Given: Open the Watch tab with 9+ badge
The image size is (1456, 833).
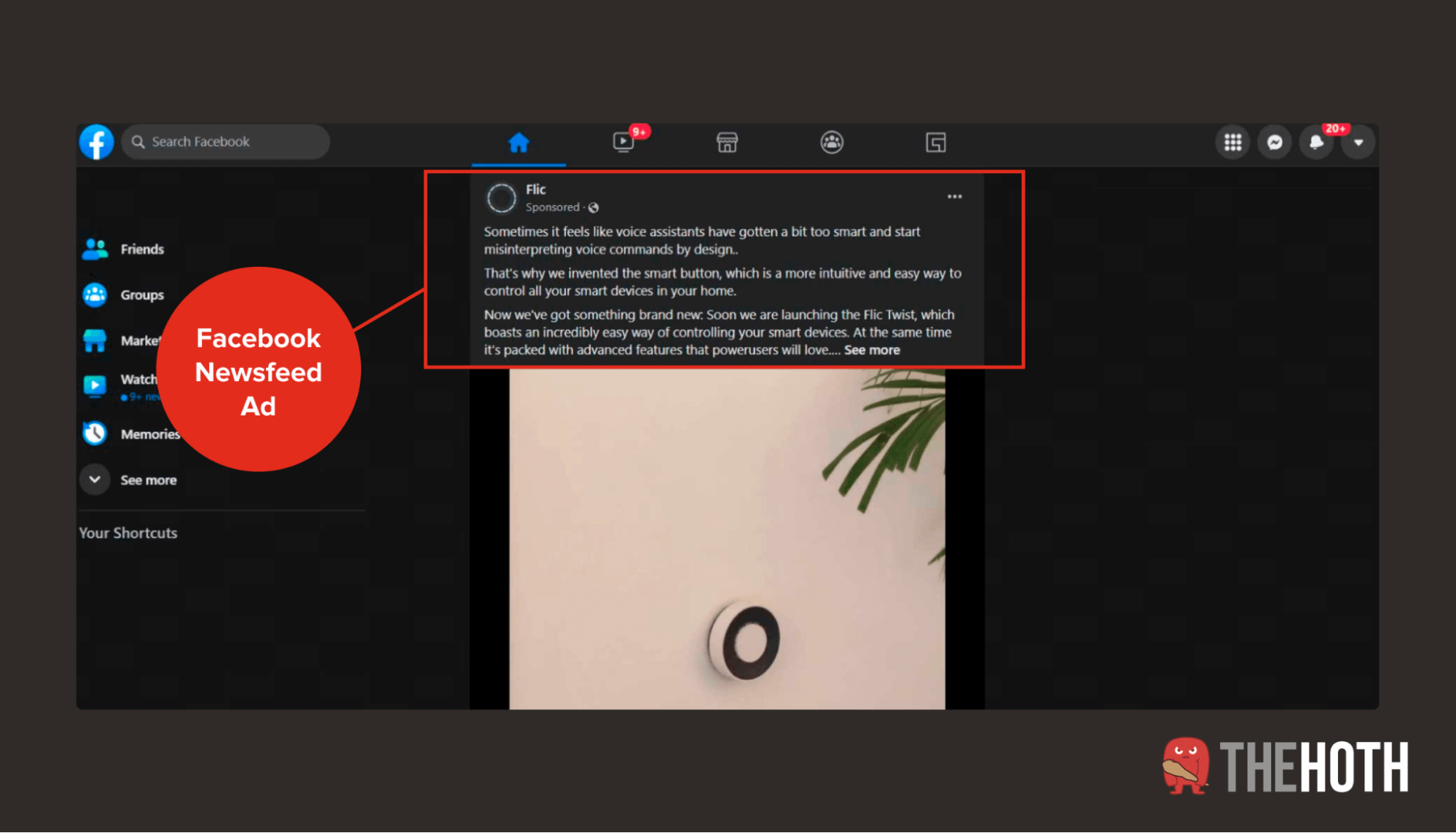Looking at the screenshot, I should tap(624, 142).
